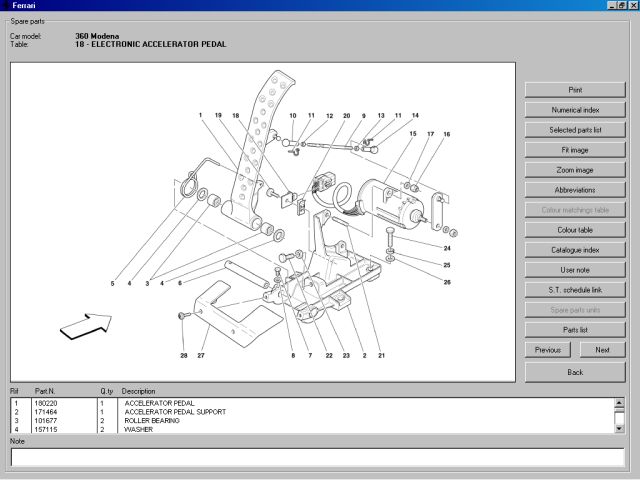Viewport: 640px width, 480px height.
Task: Click the Q.ty column header
Action: tap(107, 391)
